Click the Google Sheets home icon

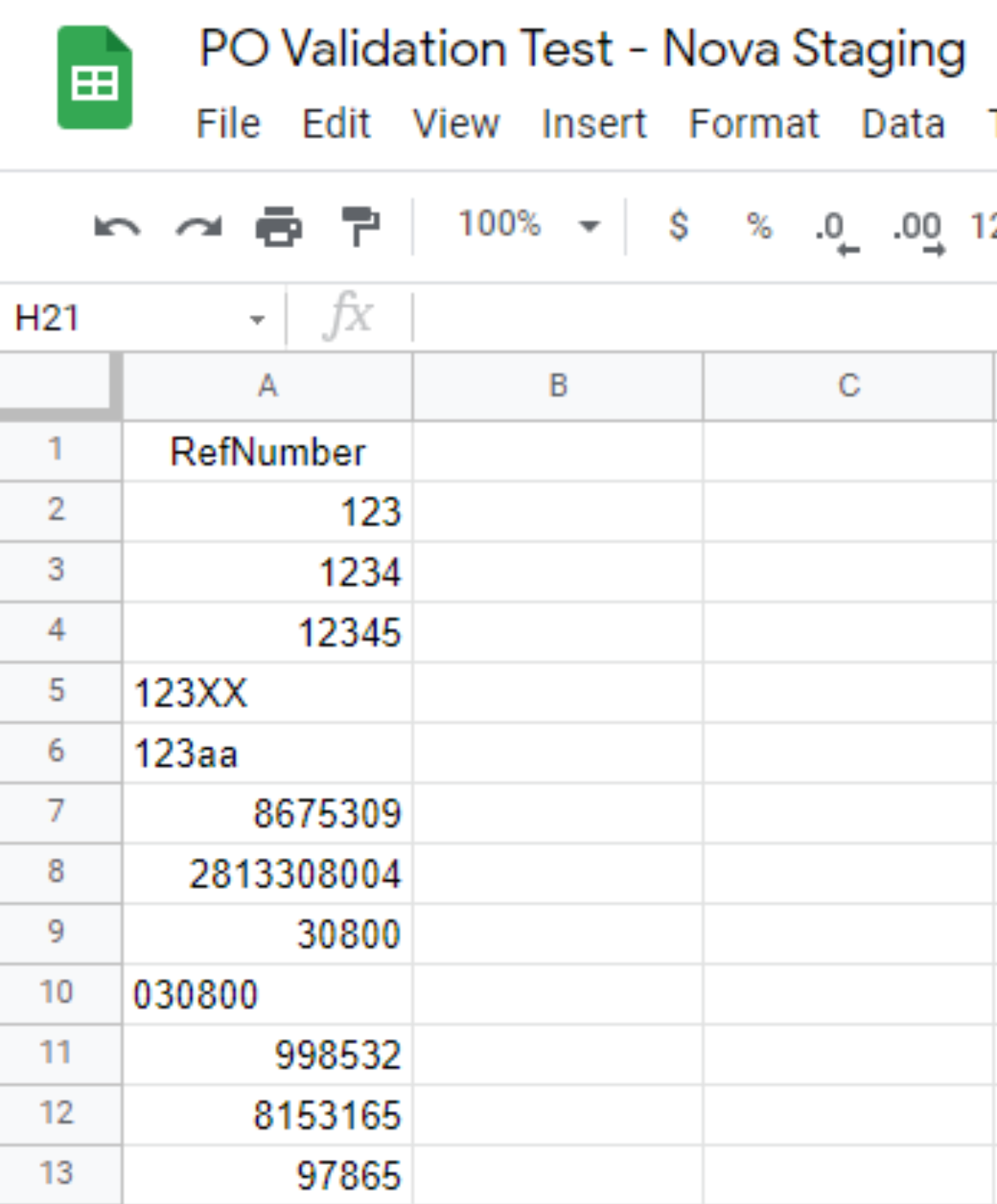94,78
